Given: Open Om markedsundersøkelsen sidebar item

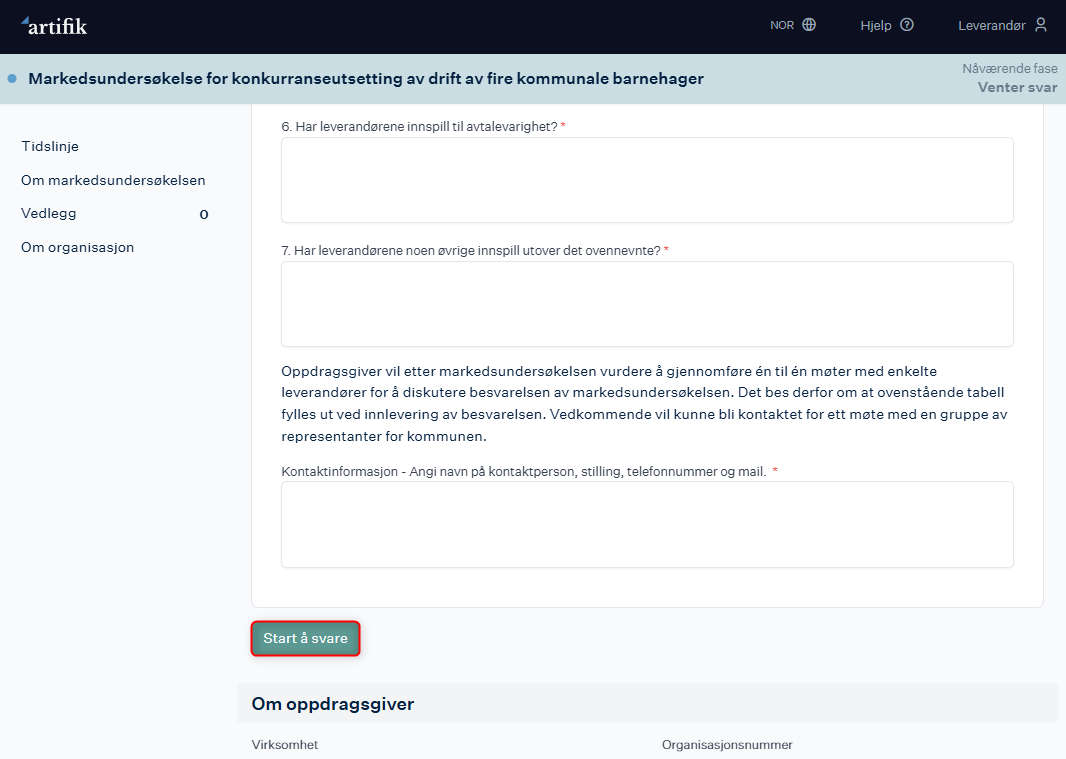Looking at the screenshot, I should (x=113, y=180).
